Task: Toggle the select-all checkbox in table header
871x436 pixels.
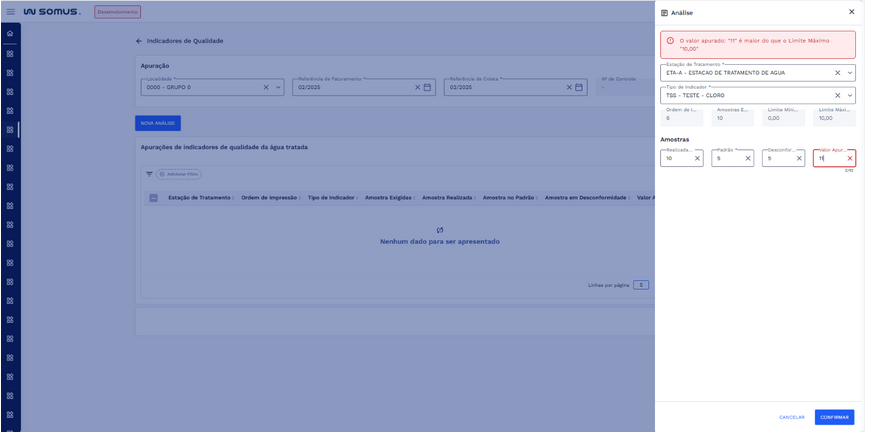Action: pyautogui.click(x=153, y=198)
